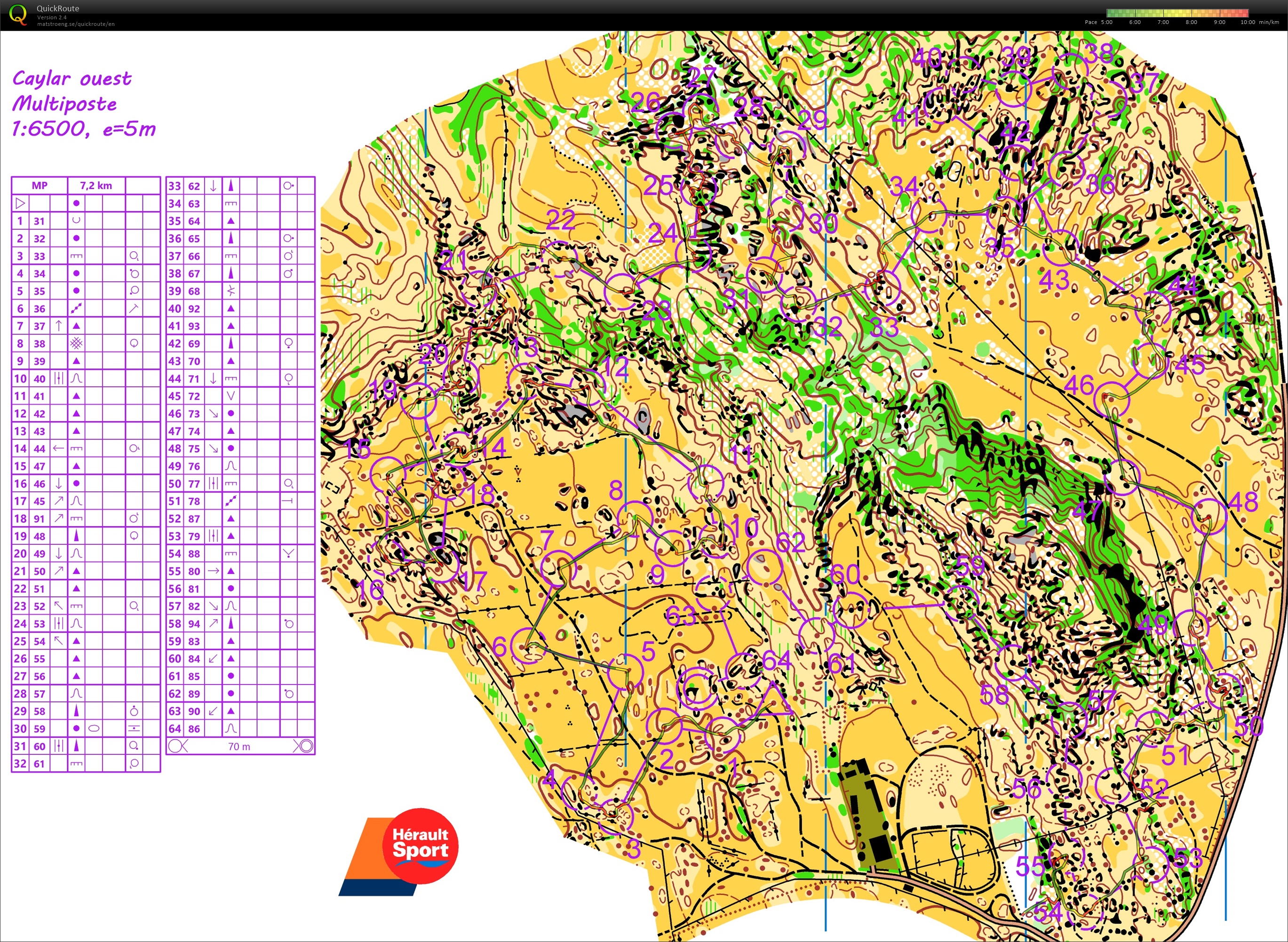Click control circle 46 on the map
Image resolution: width=1288 pixels, height=942 pixels.
tap(1111, 400)
